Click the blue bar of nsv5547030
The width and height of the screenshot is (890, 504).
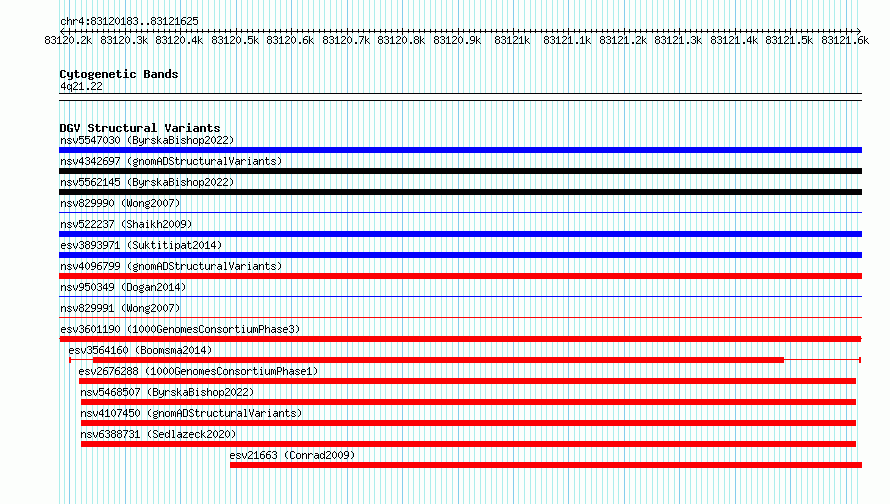point(460,150)
